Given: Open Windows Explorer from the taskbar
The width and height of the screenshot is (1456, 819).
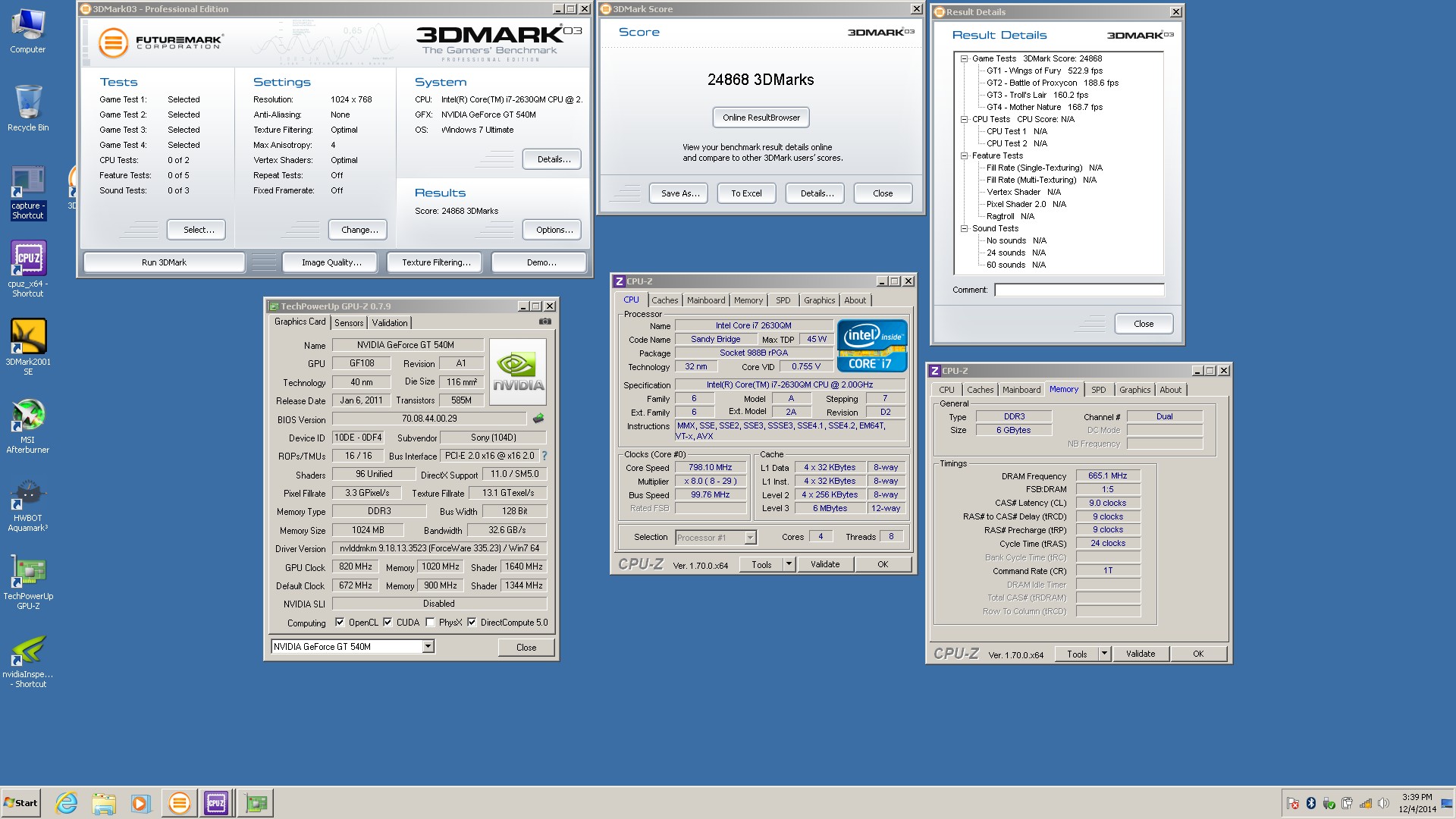Looking at the screenshot, I should (104, 803).
